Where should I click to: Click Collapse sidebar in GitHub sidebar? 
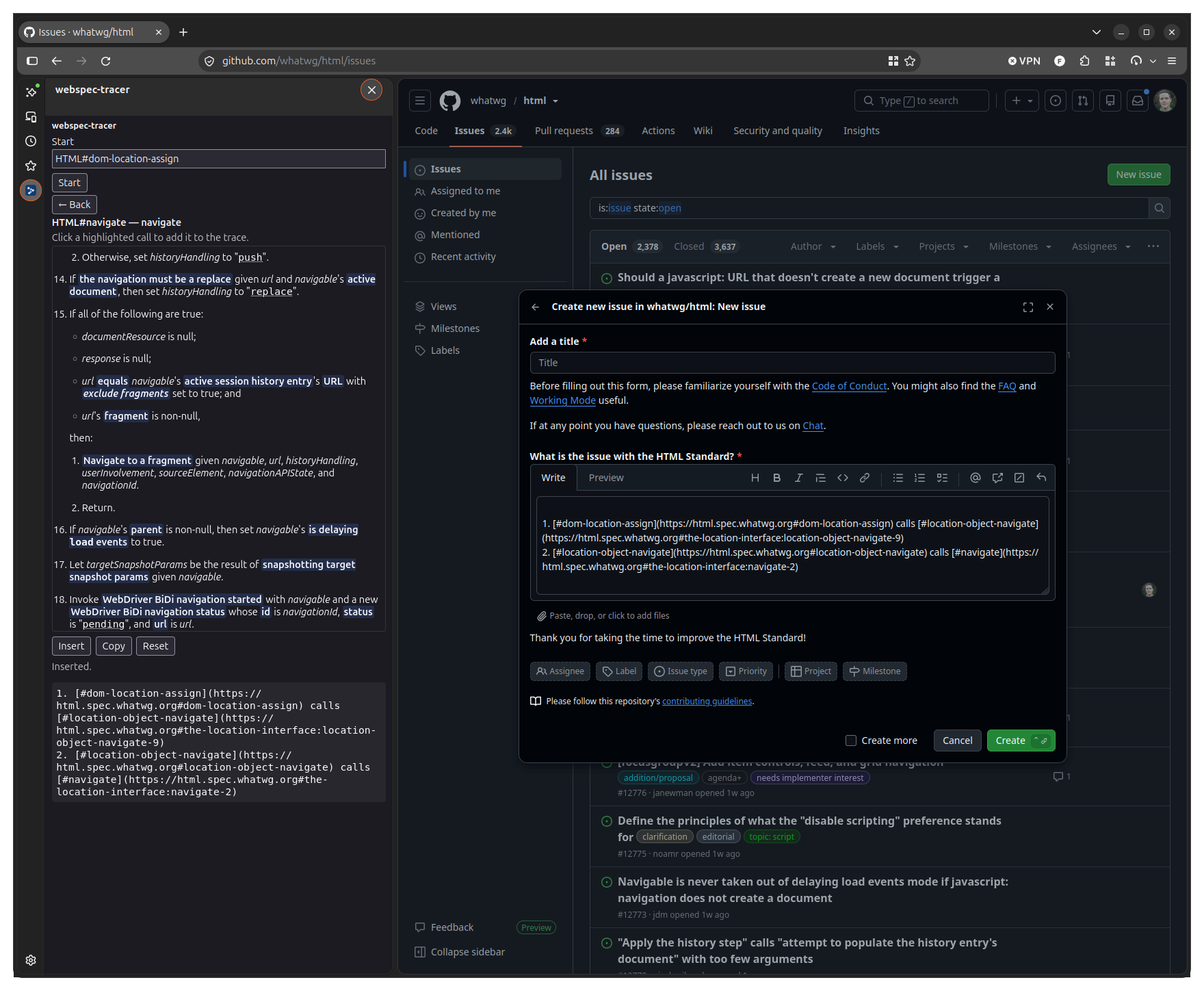pyautogui.click(x=460, y=952)
